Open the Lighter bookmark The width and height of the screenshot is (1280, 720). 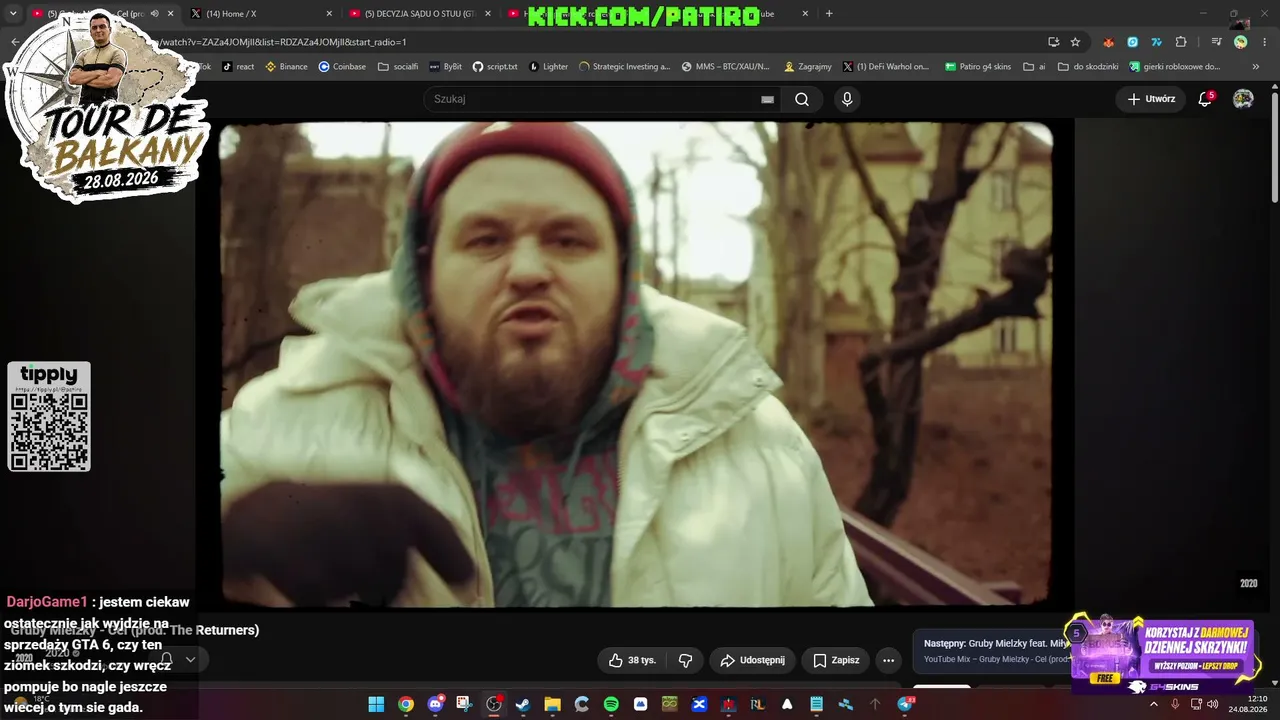point(549,67)
